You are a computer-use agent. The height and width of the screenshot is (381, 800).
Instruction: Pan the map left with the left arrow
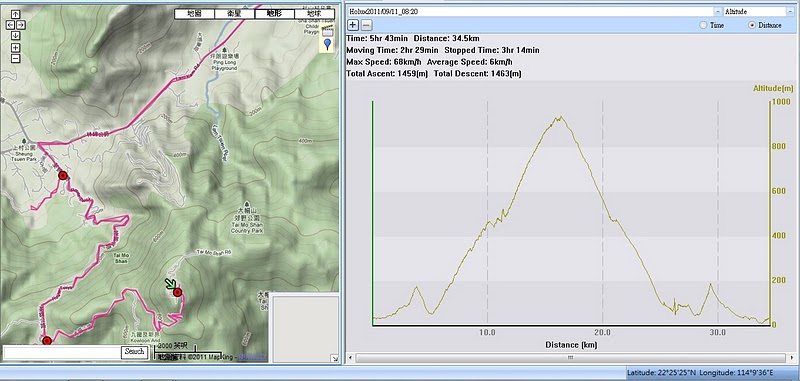(10, 24)
